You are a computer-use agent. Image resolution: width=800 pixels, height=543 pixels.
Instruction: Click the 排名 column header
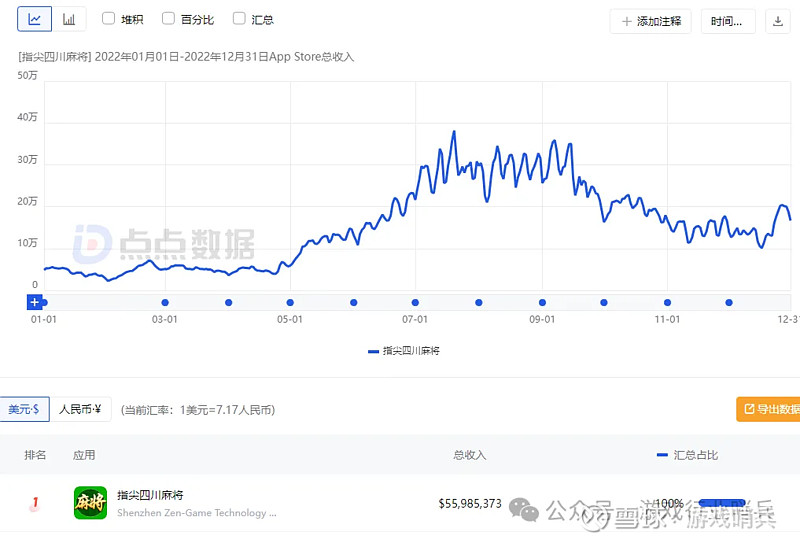[35, 455]
